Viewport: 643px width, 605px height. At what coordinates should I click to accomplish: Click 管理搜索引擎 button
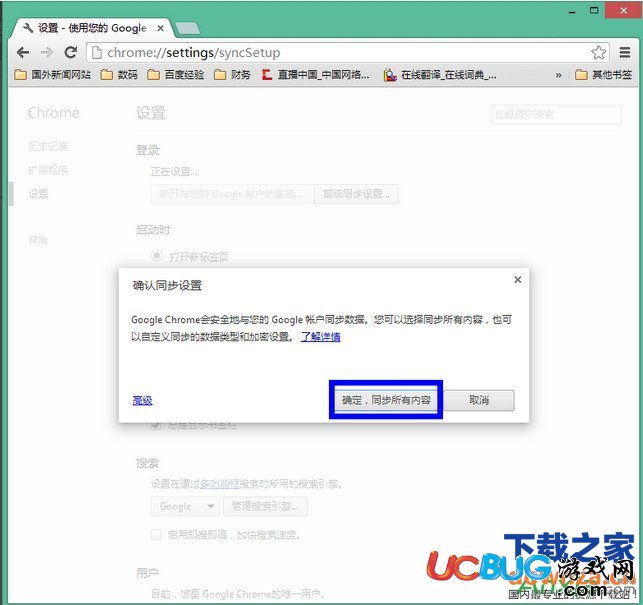click(x=265, y=507)
